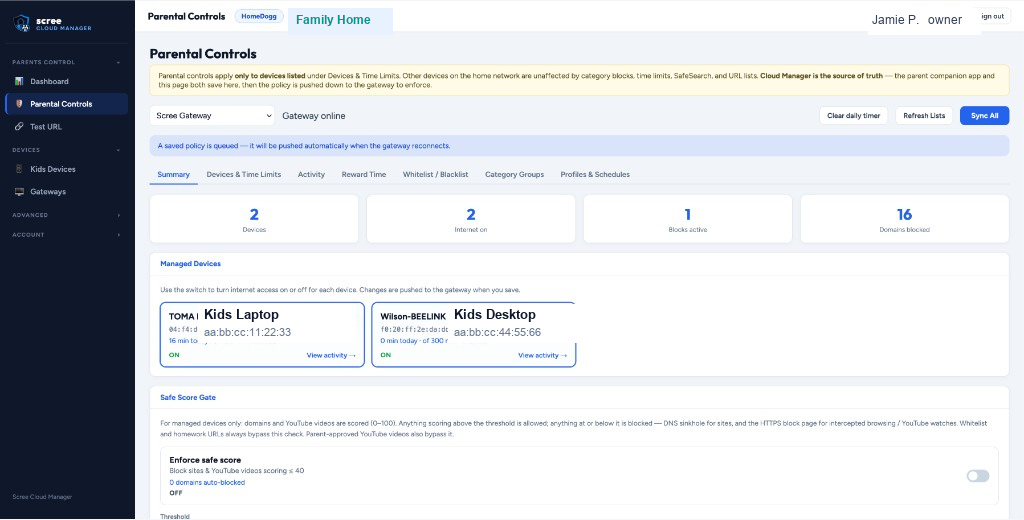Collapse the Parents Control sidebar section
Viewport: 1024px width, 520px height.
tap(118, 63)
